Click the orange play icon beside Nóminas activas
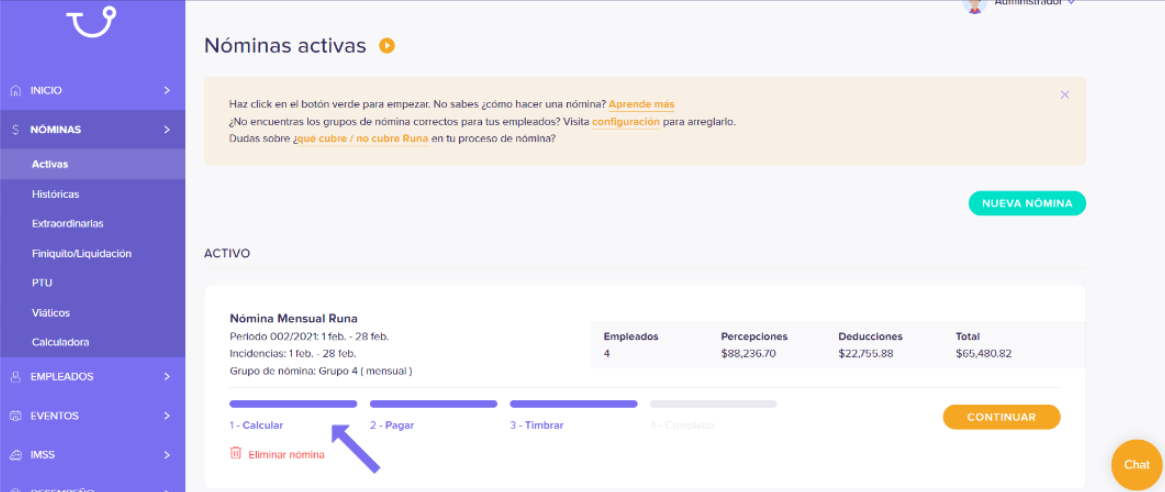 (386, 46)
